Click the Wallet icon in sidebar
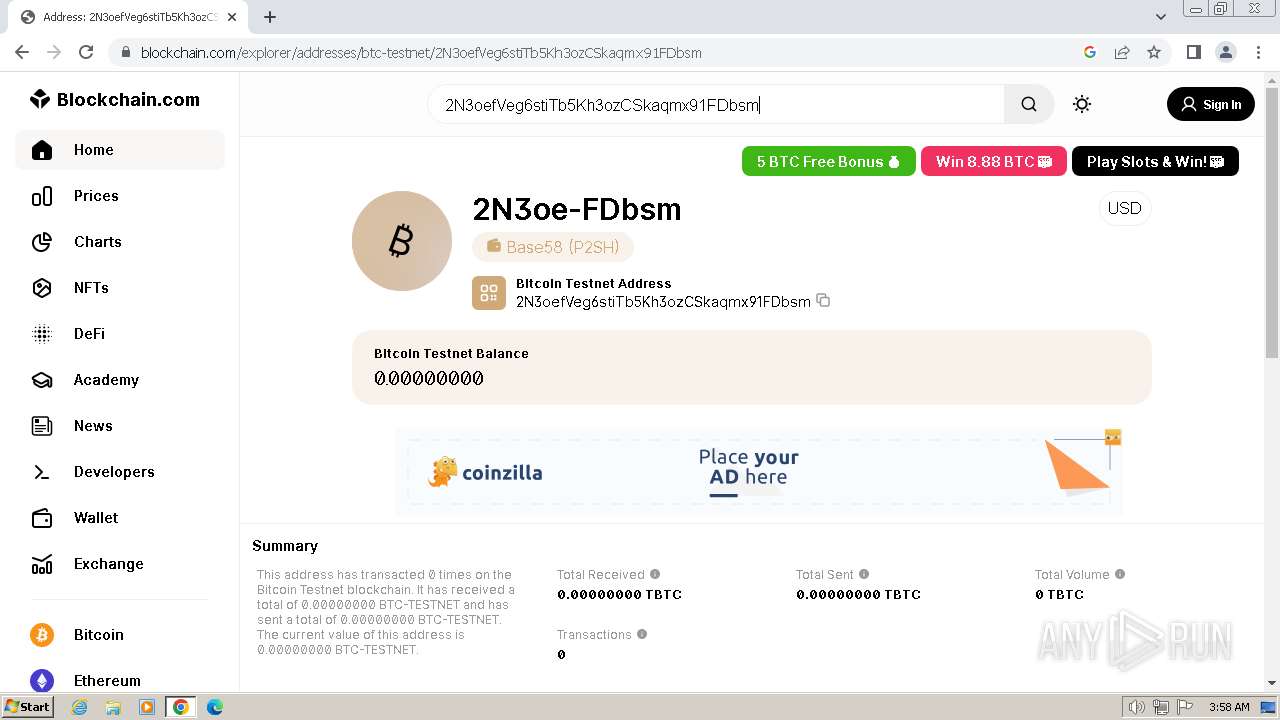This screenshot has width=1280, height=720. click(42, 518)
